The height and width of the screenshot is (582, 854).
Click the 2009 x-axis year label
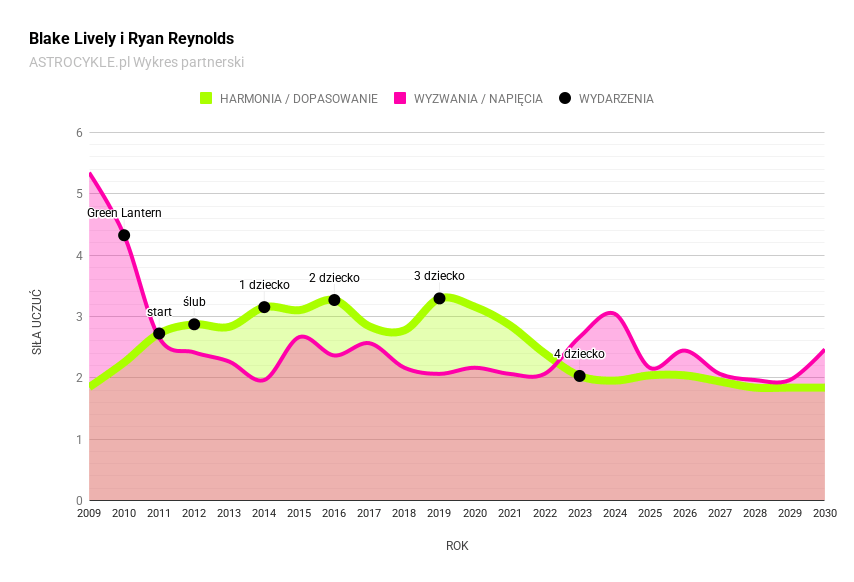[89, 513]
